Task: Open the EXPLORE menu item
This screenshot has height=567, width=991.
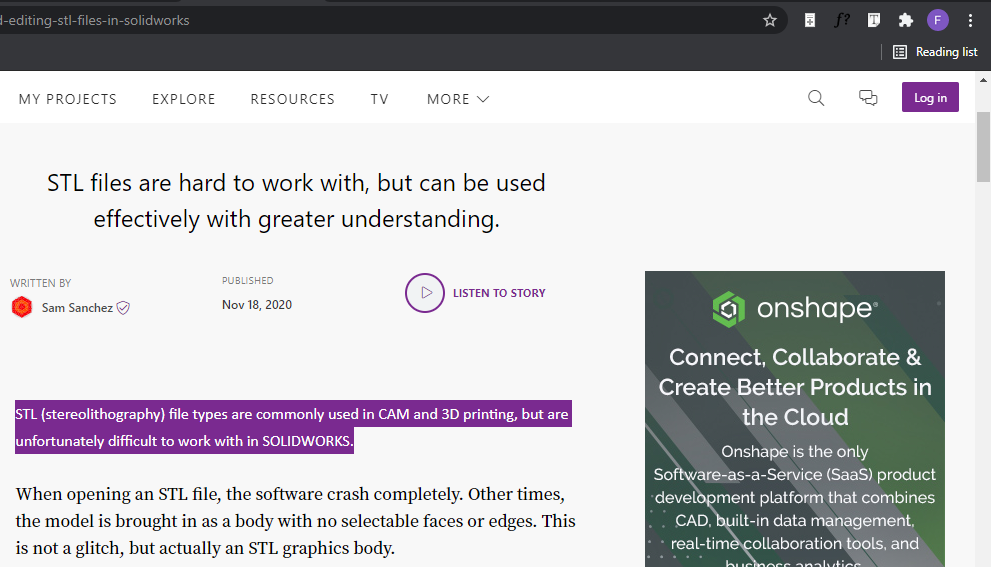Action: click(x=184, y=99)
